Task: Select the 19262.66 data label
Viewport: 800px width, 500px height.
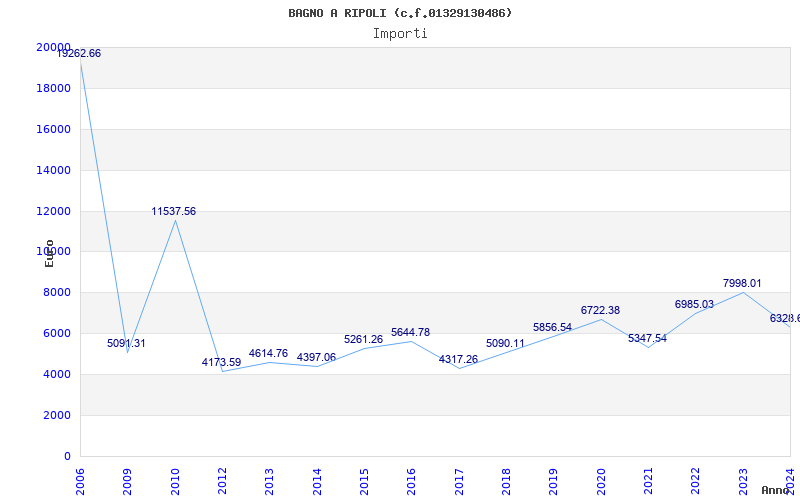Action: (x=78, y=54)
